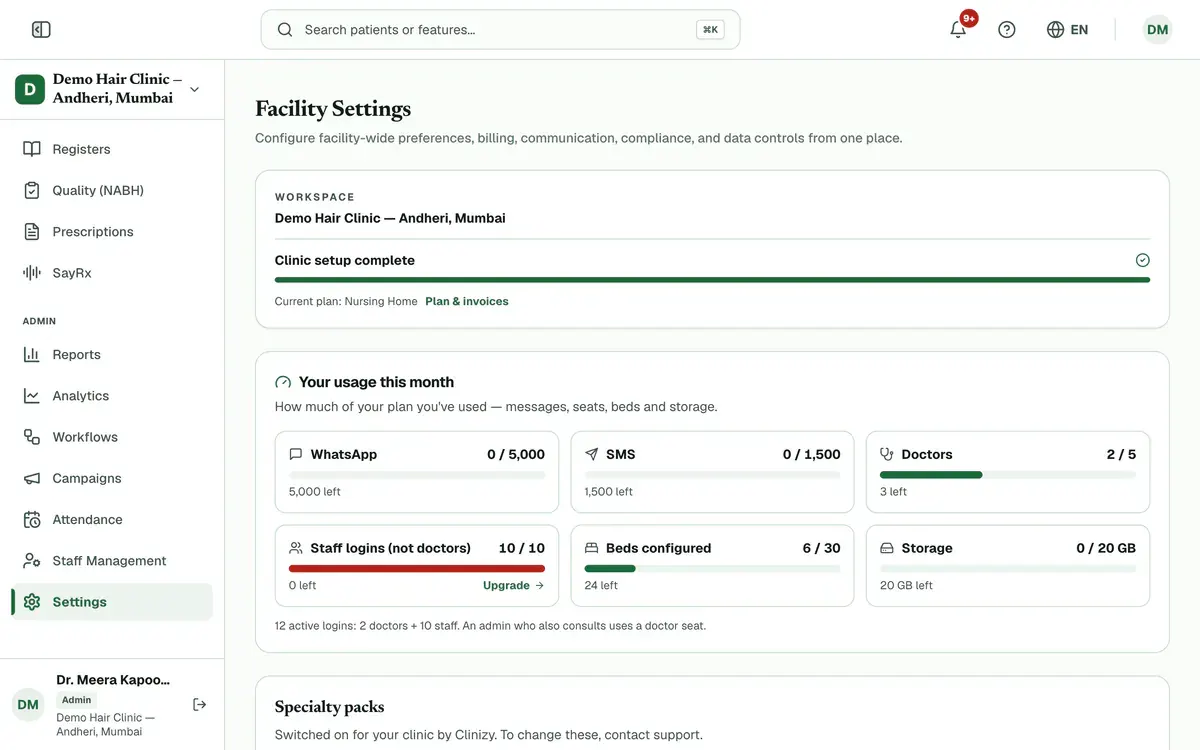Click the WhatsApp chat bubble icon
The width and height of the screenshot is (1200, 750).
pos(296,454)
